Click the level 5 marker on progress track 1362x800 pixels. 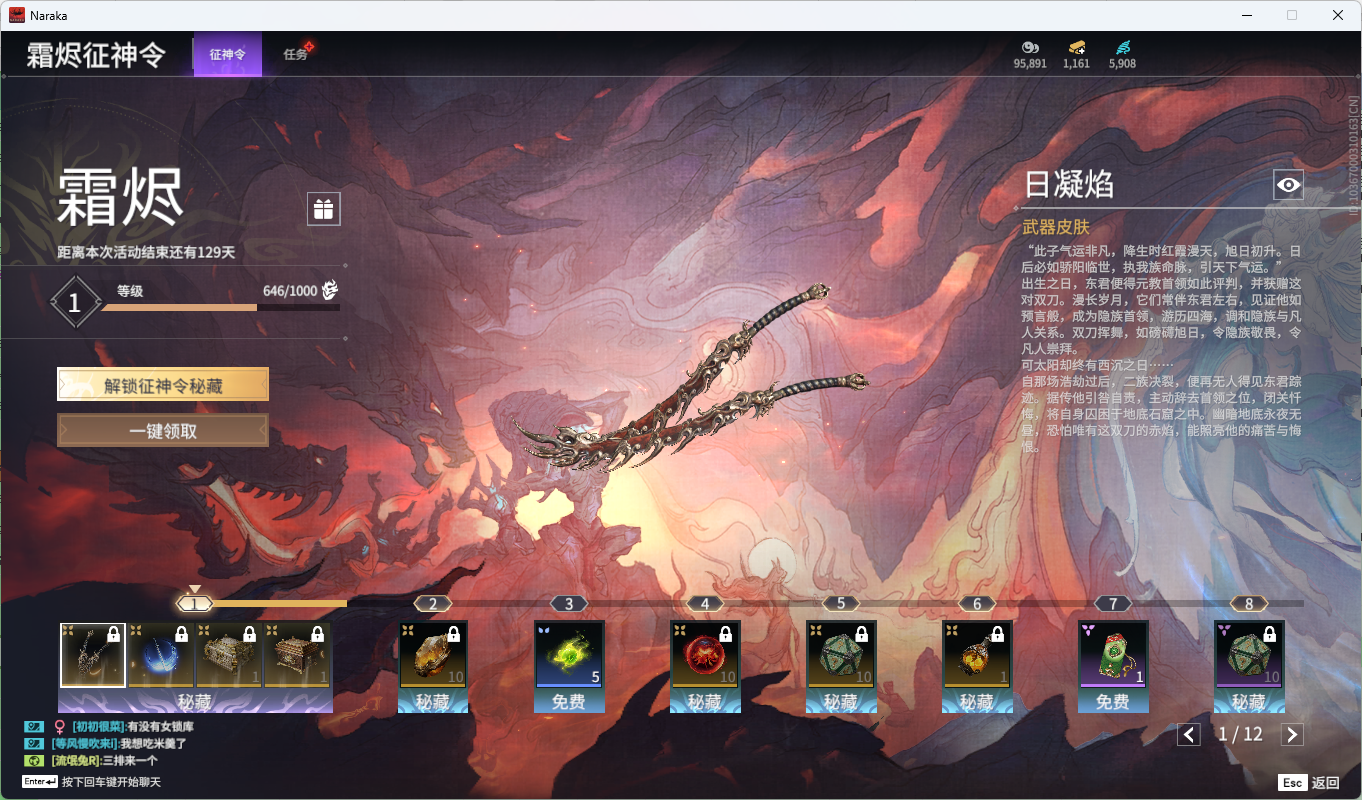(x=841, y=603)
